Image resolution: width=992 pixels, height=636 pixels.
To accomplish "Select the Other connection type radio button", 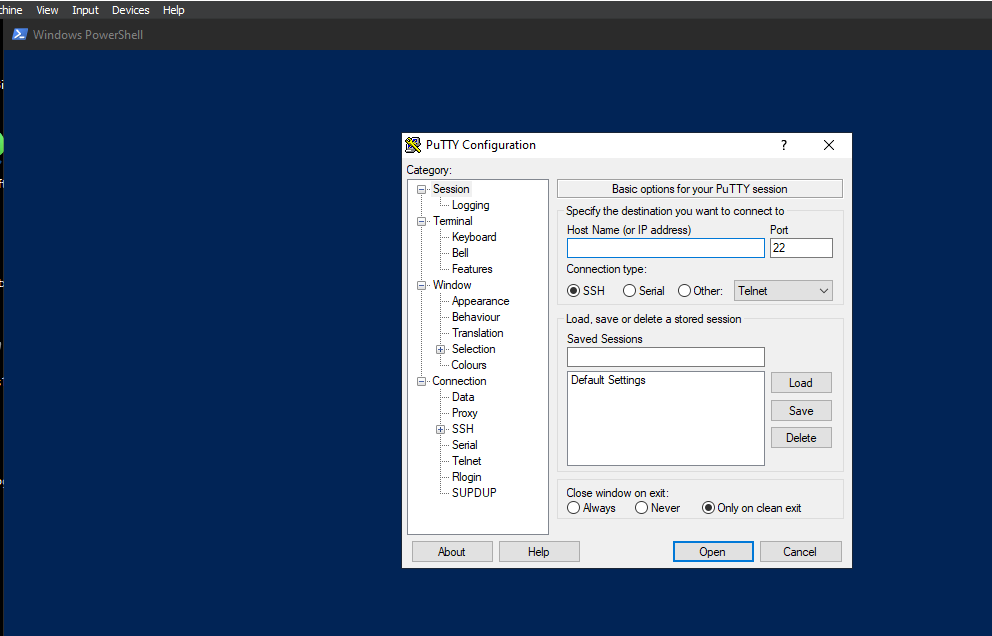I will 685,290.
